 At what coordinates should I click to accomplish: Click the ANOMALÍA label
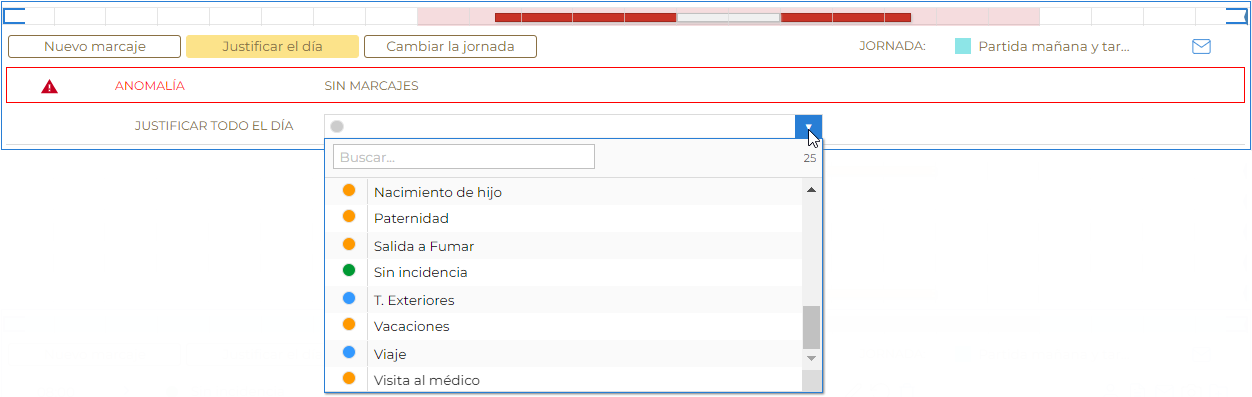(x=150, y=86)
